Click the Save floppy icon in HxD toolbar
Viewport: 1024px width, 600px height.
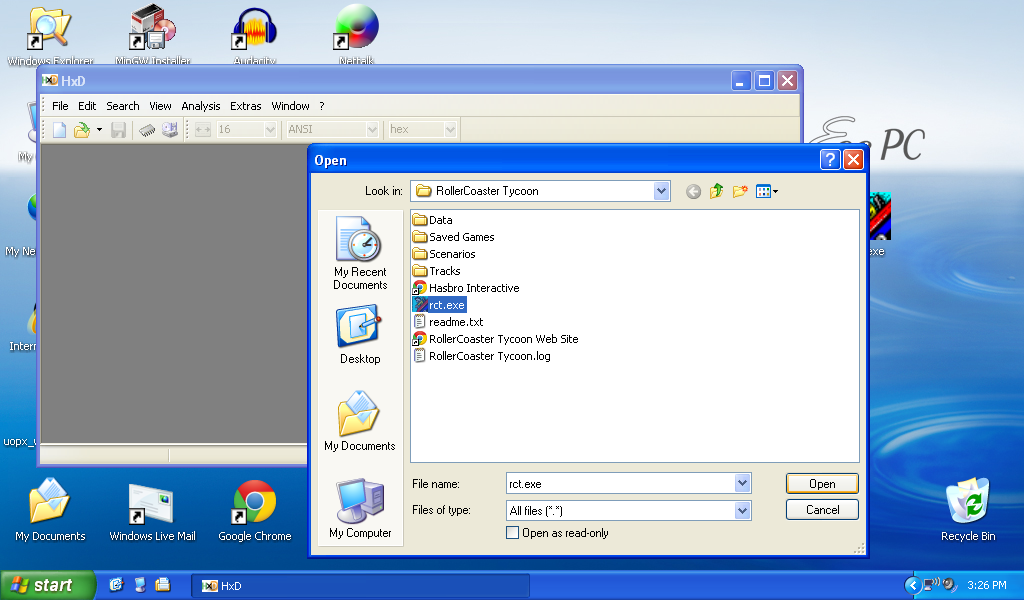tap(118, 130)
